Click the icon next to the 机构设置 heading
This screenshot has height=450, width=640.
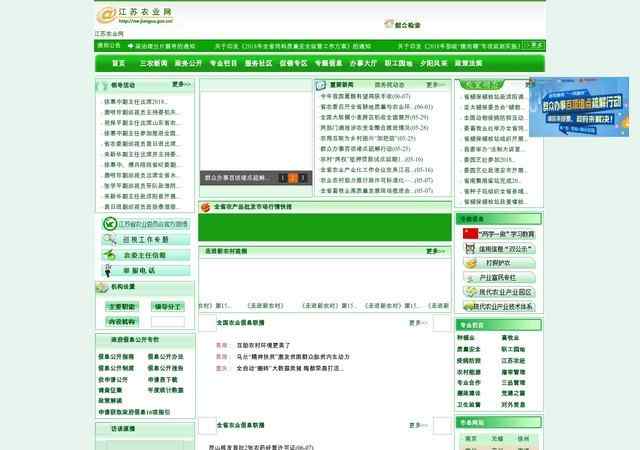(102, 287)
